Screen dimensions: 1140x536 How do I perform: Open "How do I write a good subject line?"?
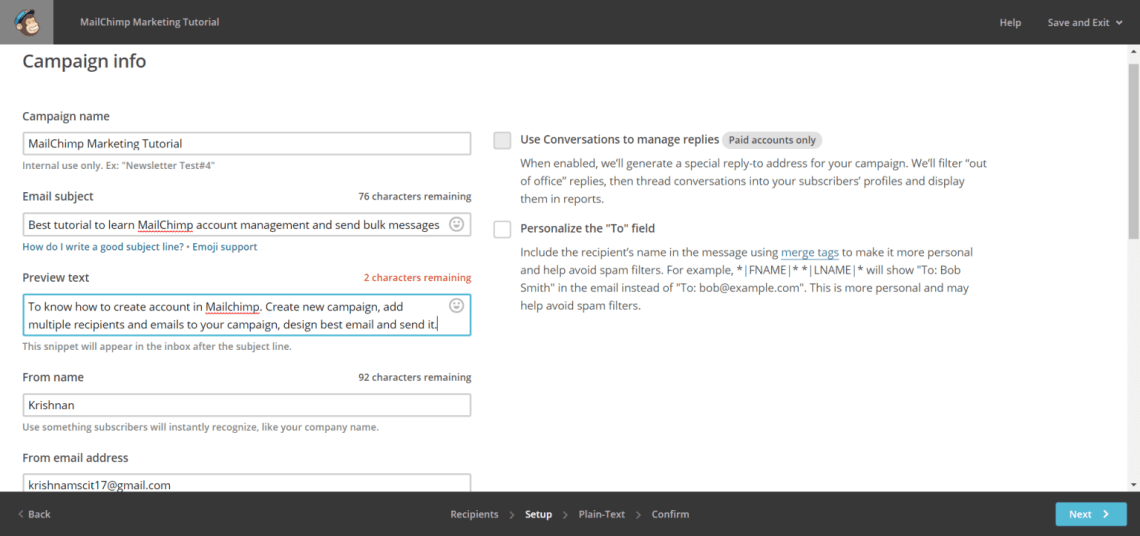coord(103,247)
